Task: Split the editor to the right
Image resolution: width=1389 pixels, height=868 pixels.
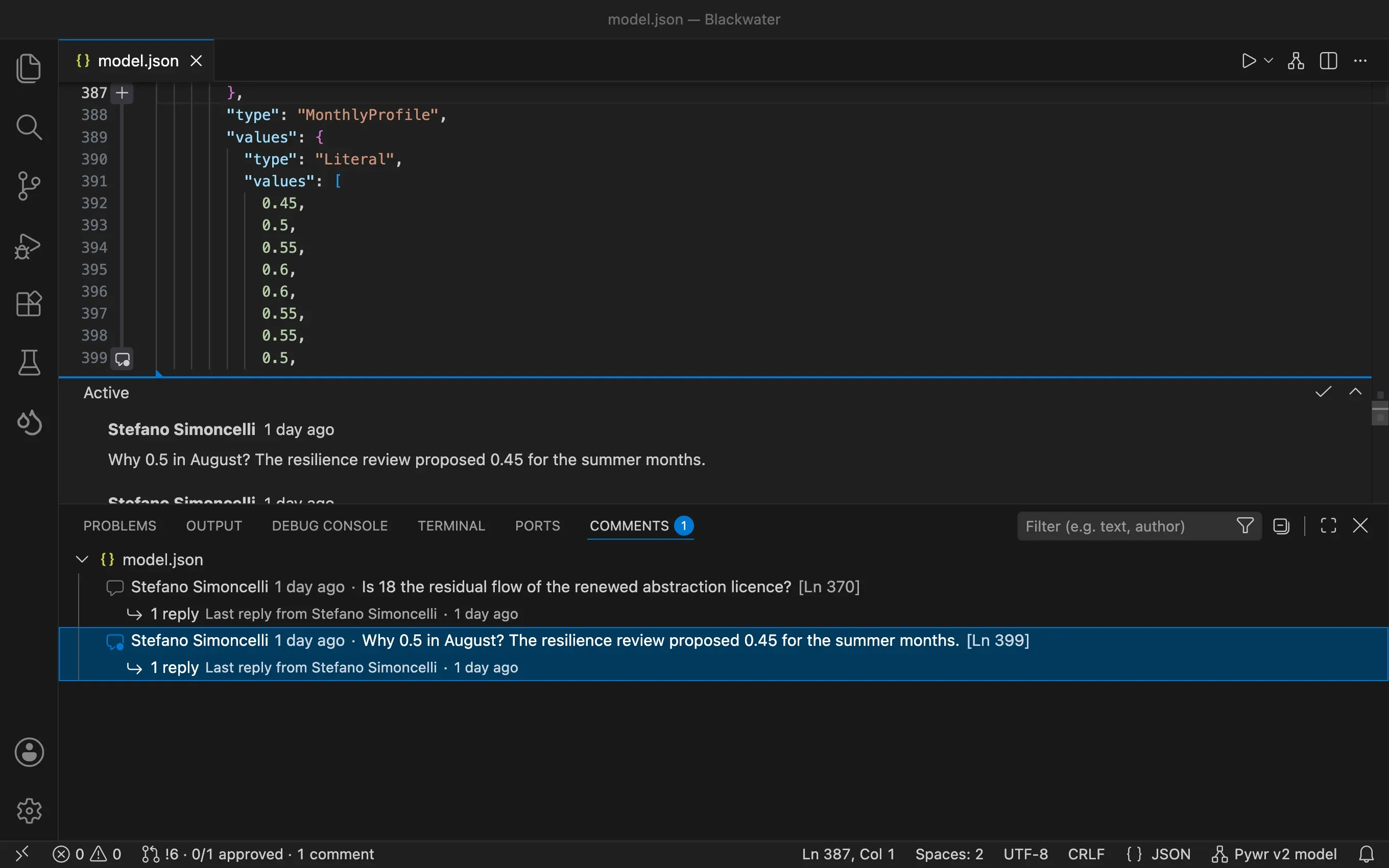Action: pos(1328,61)
